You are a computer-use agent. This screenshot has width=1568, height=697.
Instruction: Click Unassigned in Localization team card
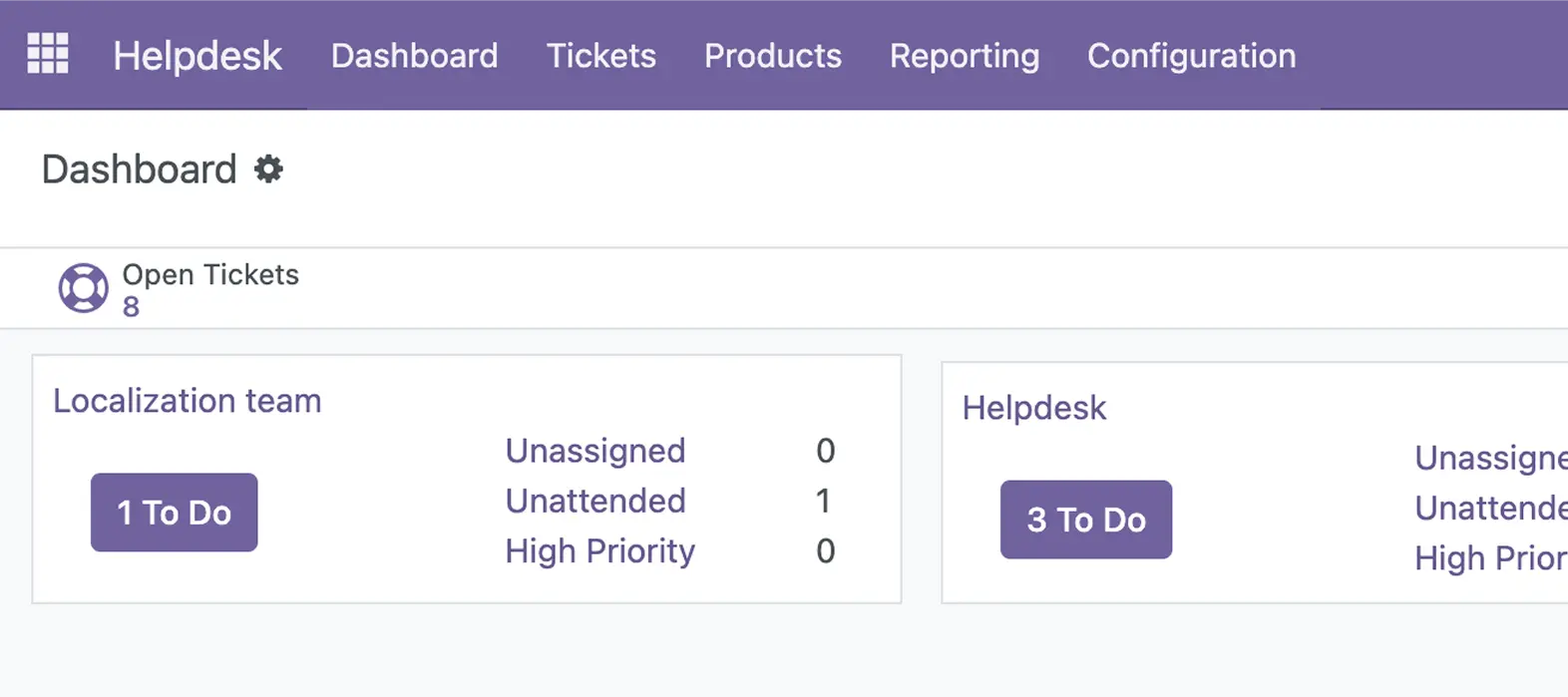pyautogui.click(x=595, y=451)
